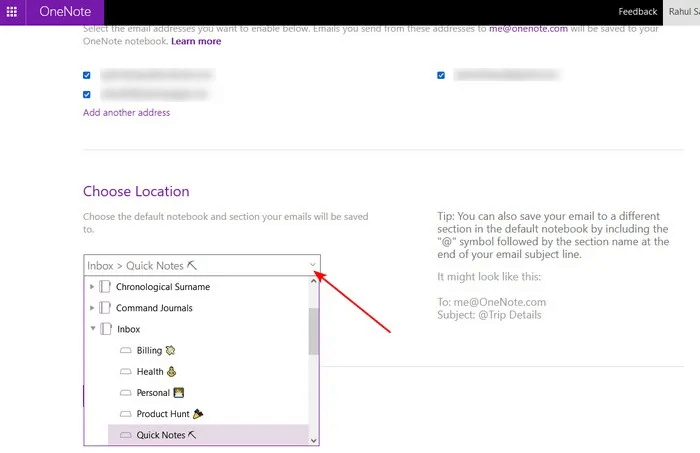Viewport: 700px width, 453px height.
Task: Choose the Chronological Surname entry
Action: 163,287
